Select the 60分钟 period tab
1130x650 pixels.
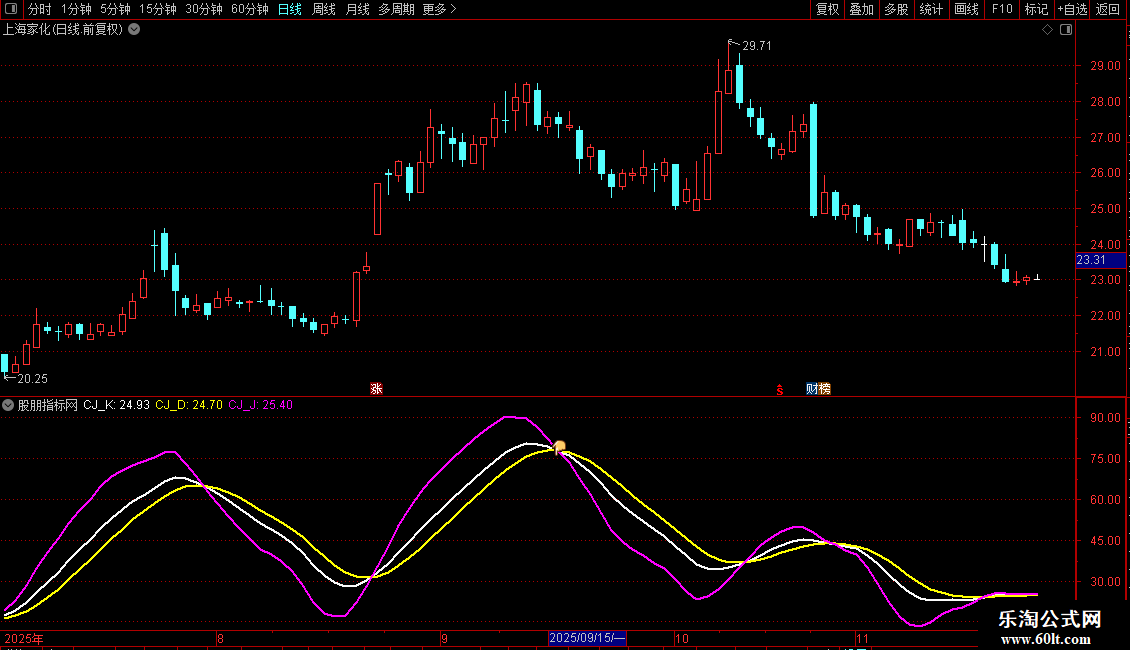click(x=250, y=9)
